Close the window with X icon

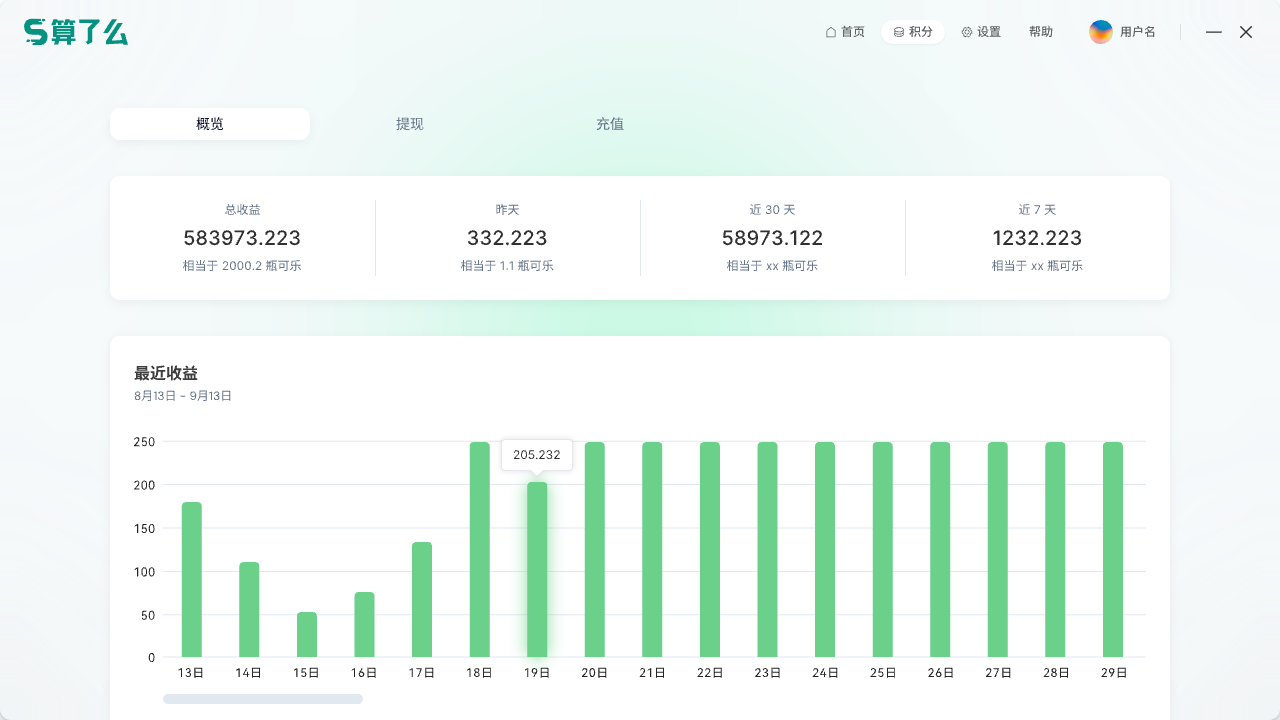click(x=1246, y=32)
